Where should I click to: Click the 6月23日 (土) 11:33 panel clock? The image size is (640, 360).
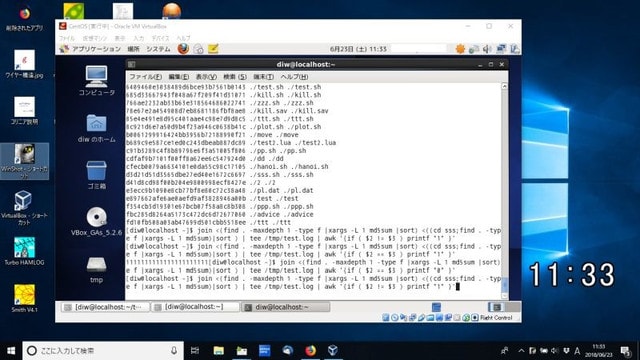358,49
